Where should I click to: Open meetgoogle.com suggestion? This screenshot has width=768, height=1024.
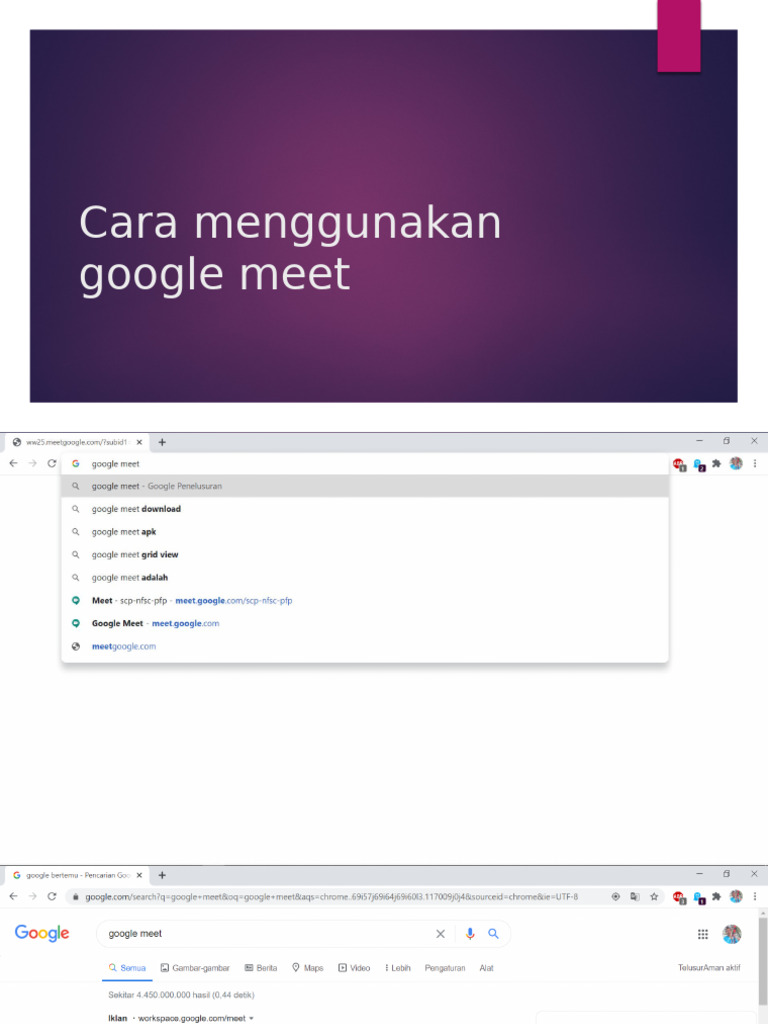point(365,646)
